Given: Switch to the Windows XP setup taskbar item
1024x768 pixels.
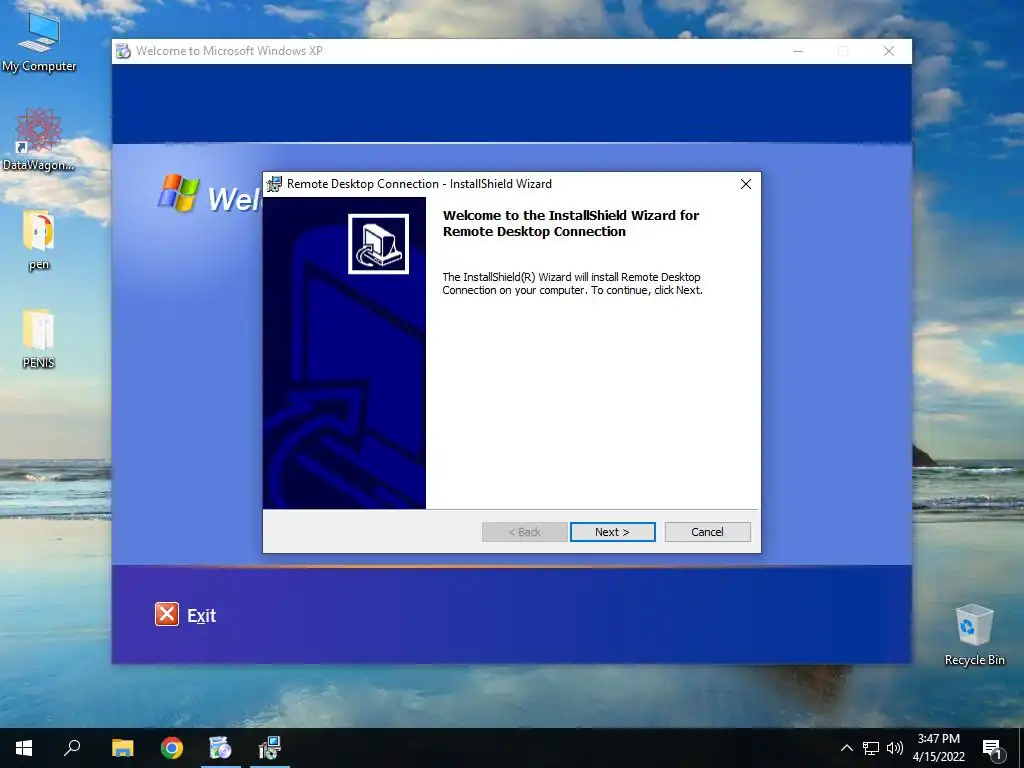Looking at the screenshot, I should pyautogui.click(x=221, y=748).
